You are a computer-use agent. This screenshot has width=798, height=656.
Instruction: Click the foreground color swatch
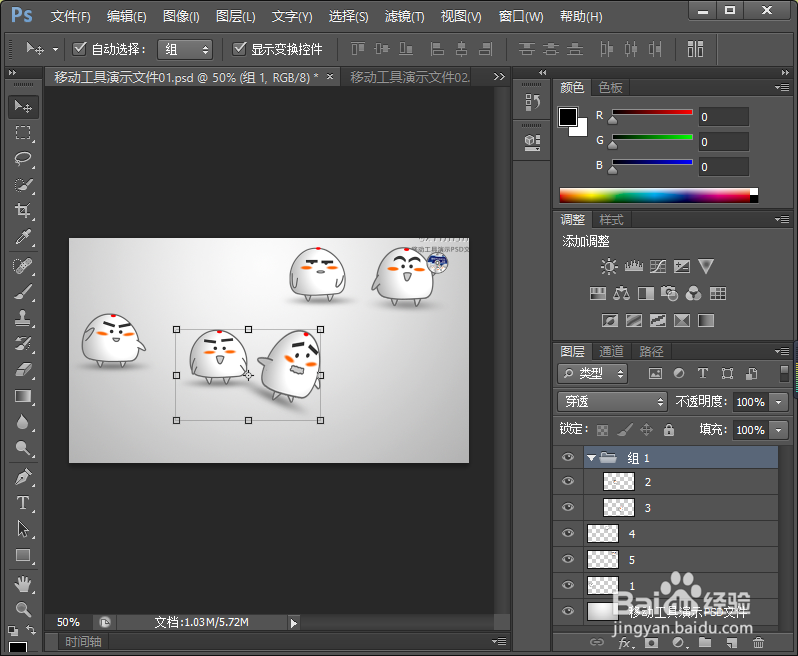click(x=567, y=117)
